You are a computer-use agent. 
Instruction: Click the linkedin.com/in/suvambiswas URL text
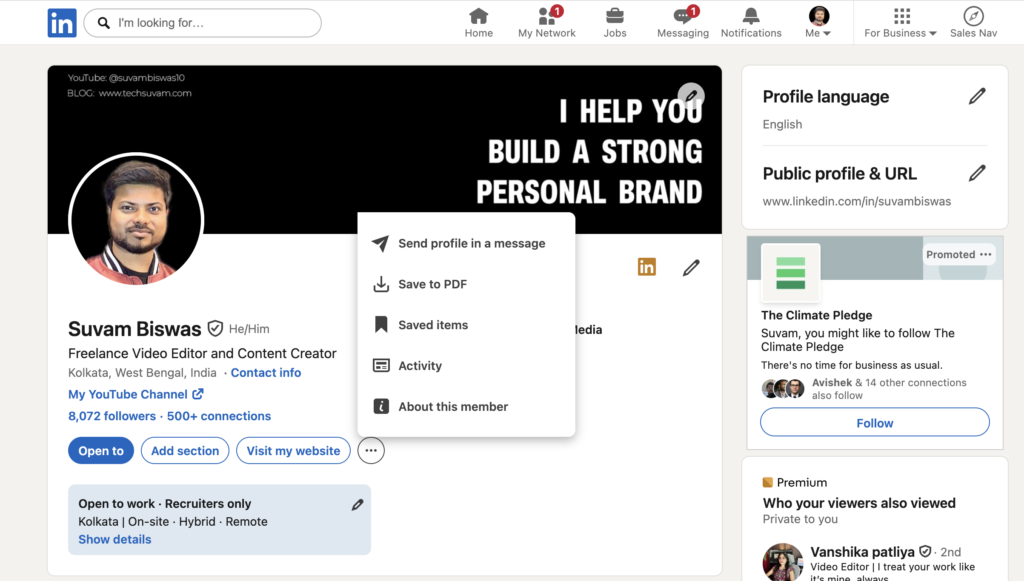click(857, 201)
